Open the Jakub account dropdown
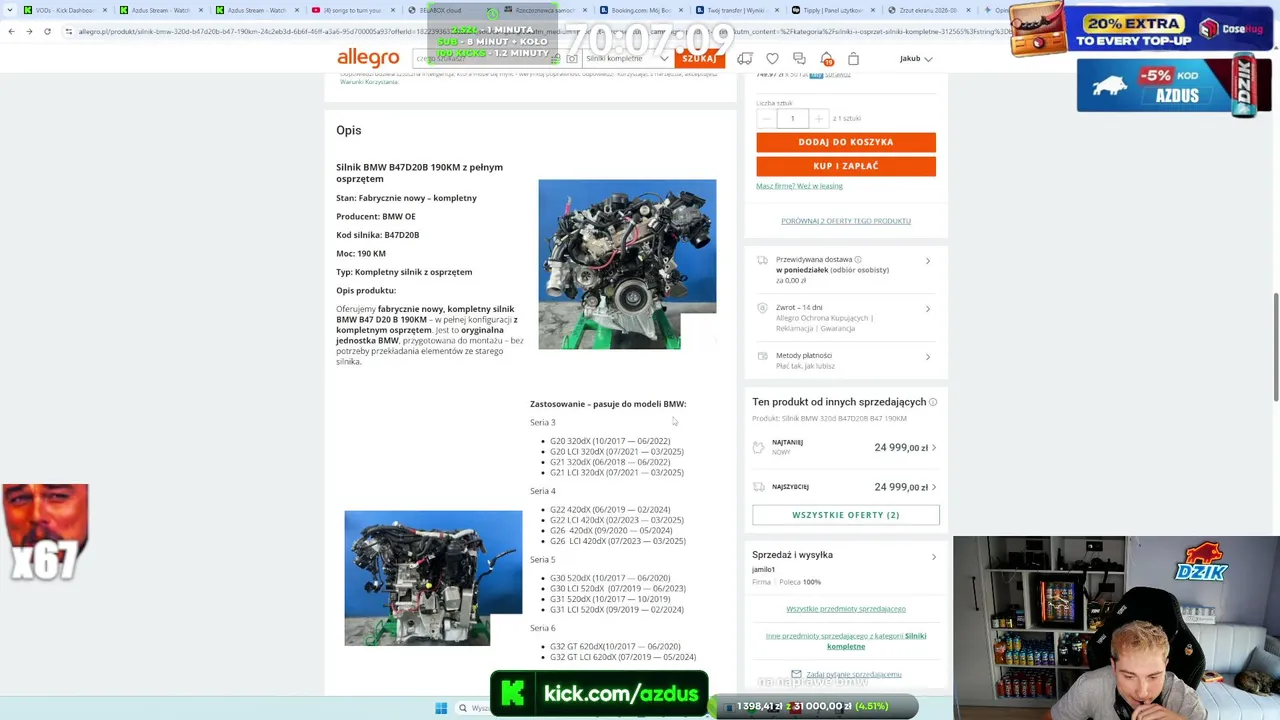The height and width of the screenshot is (720, 1280). coord(916,59)
